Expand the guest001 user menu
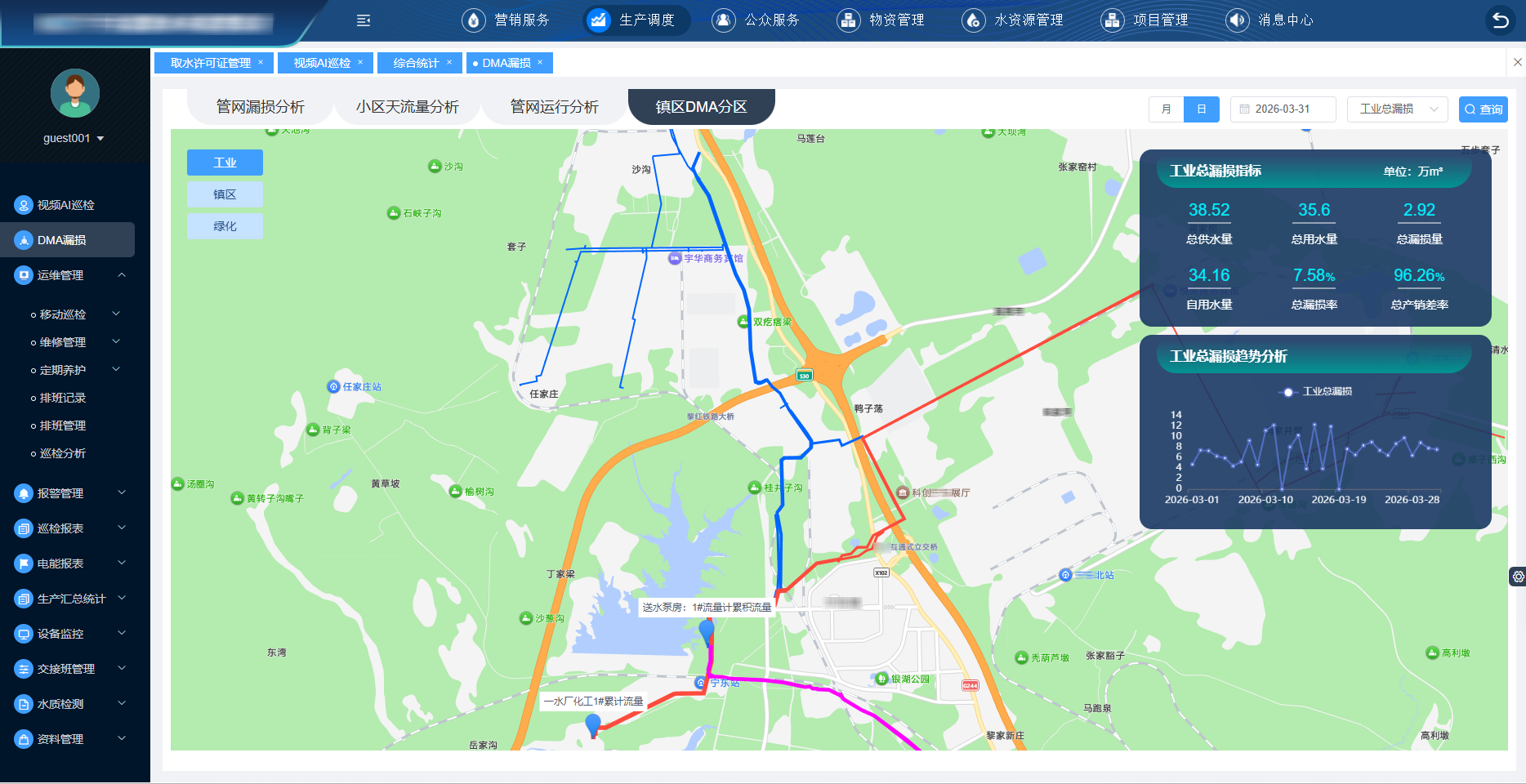This screenshot has height=784, width=1526. [74, 138]
